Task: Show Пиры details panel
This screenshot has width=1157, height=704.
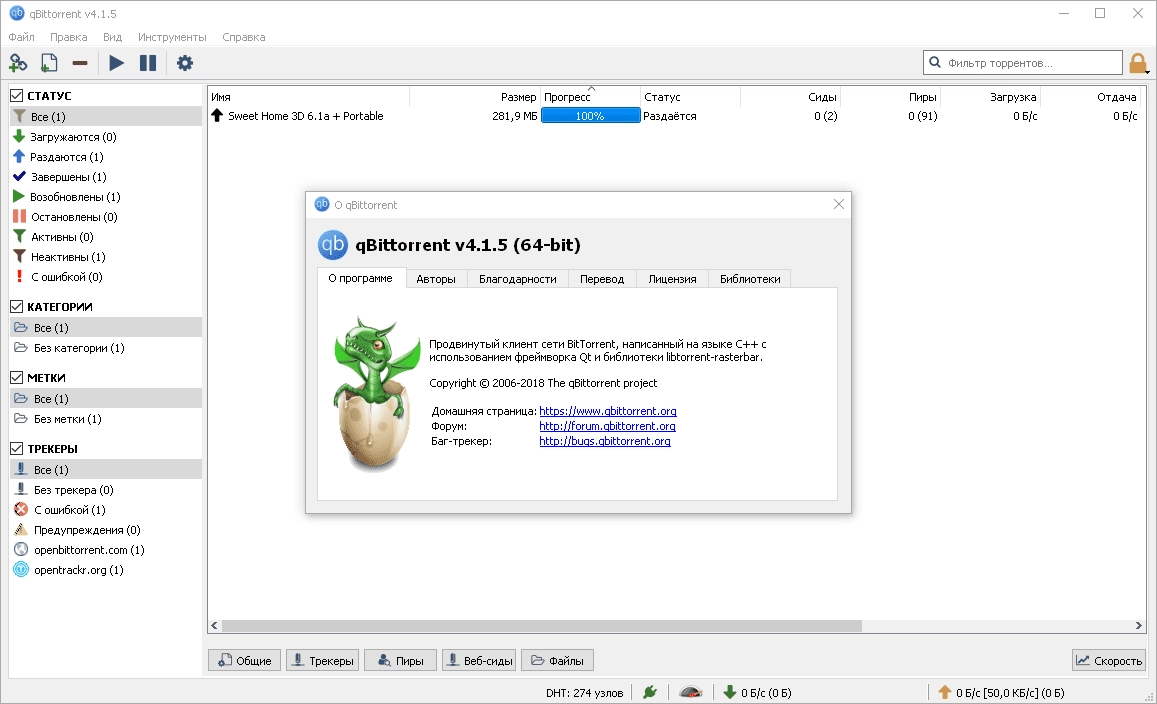Action: point(401,660)
